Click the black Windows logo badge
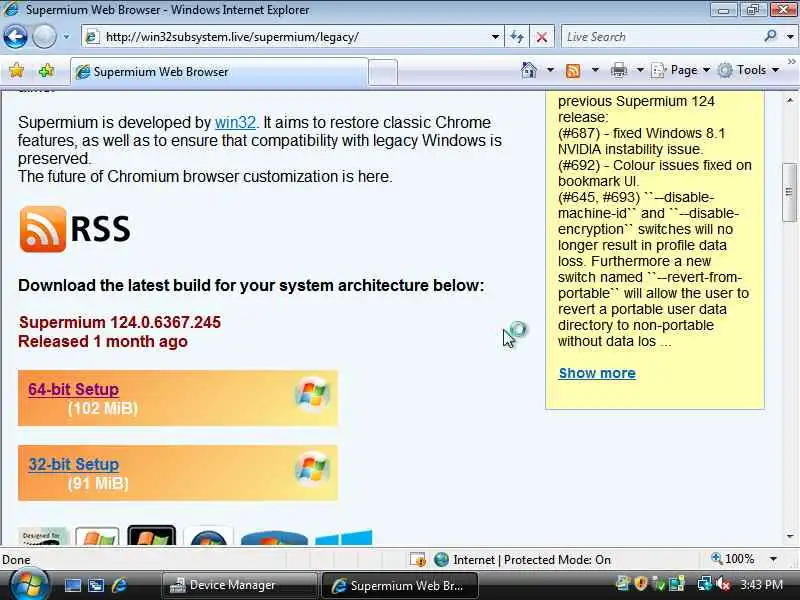The width and height of the screenshot is (800, 600). tap(152, 535)
